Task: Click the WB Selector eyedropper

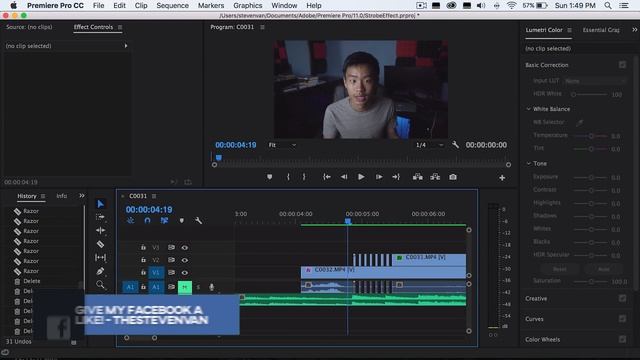Action: [x=580, y=122]
